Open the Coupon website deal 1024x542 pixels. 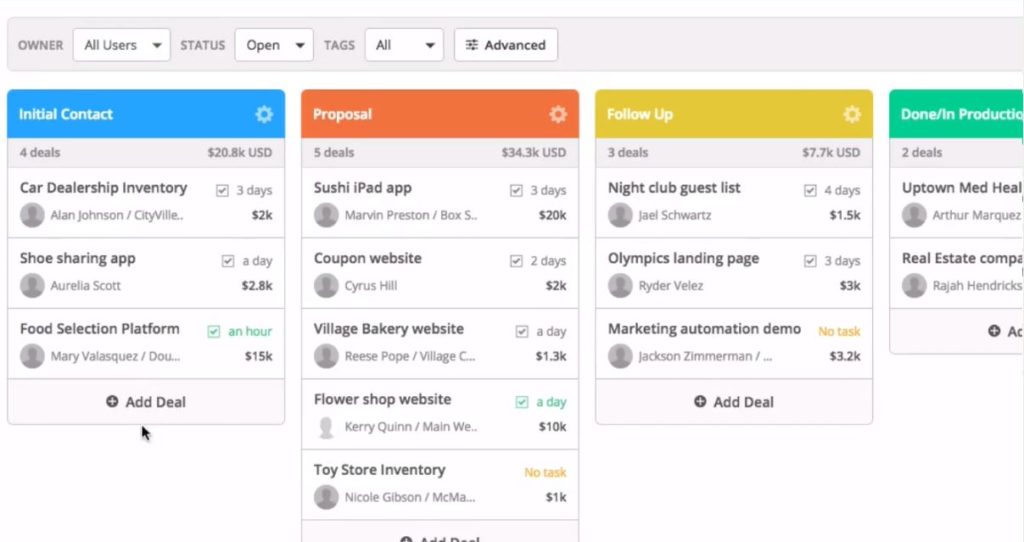pyautogui.click(x=368, y=259)
